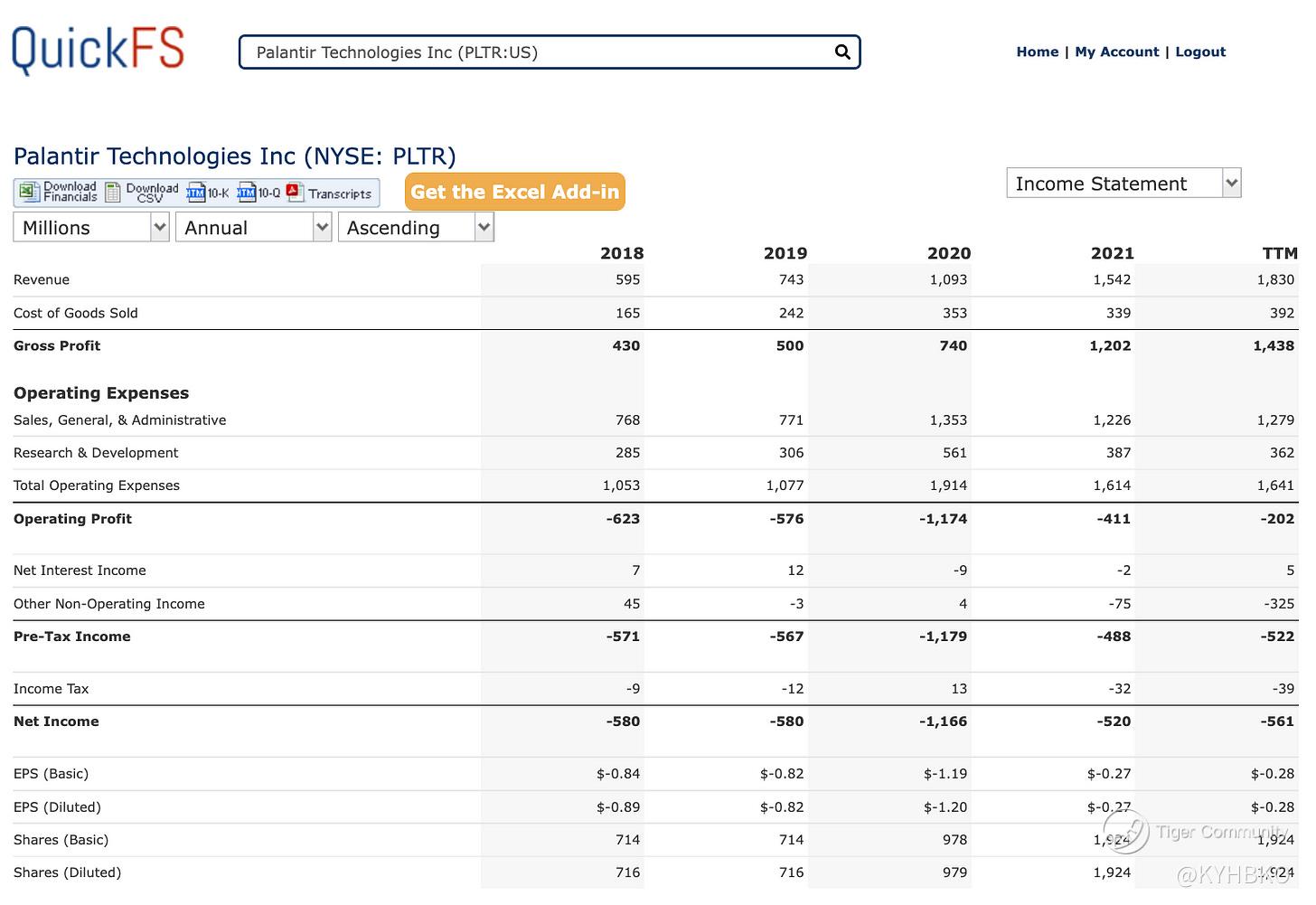Image resolution: width=1316 pixels, height=905 pixels.
Task: Open the Millions units dropdown
Action: click(91, 228)
